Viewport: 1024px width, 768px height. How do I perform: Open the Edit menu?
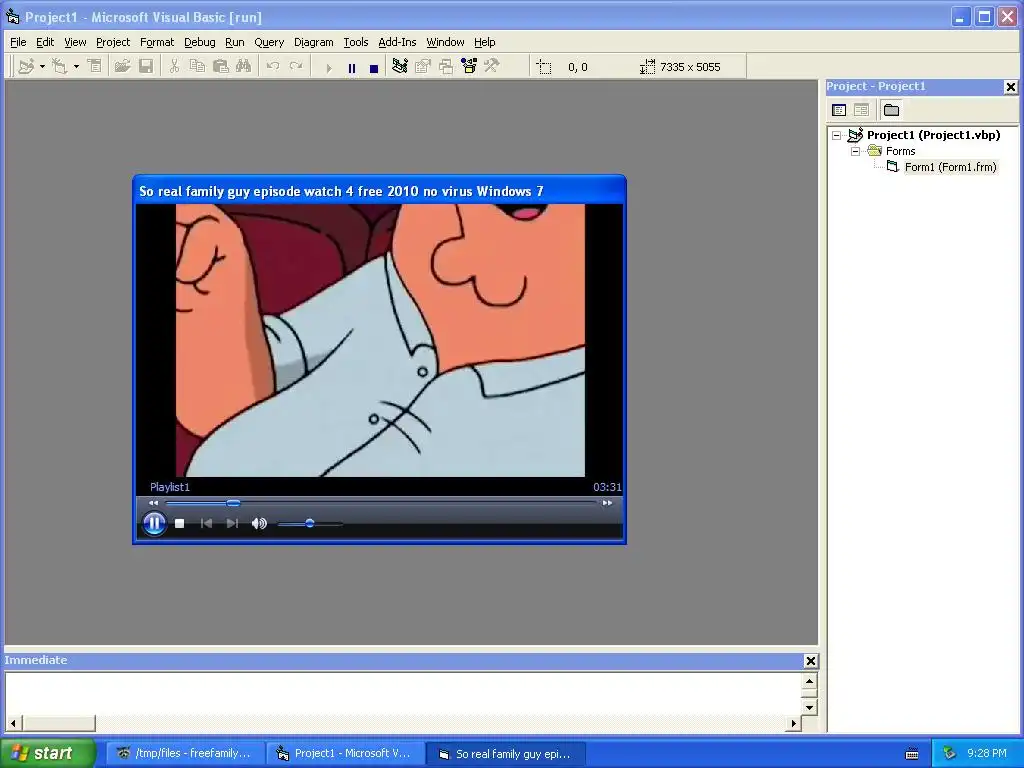(45, 42)
